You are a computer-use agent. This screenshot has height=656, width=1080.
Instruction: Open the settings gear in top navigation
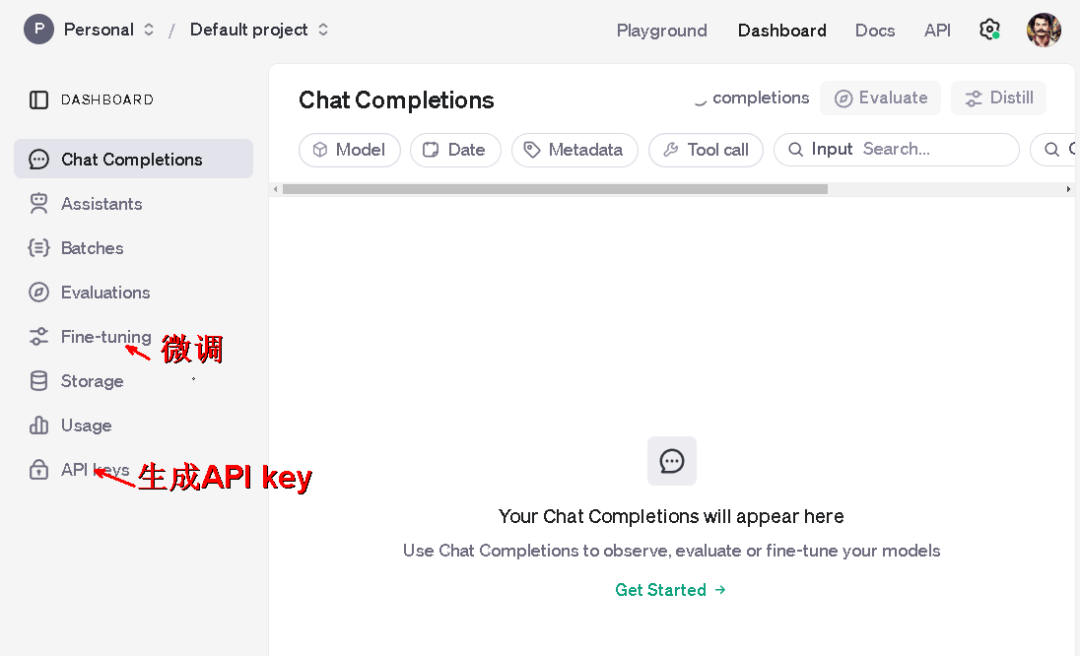pyautogui.click(x=989, y=30)
